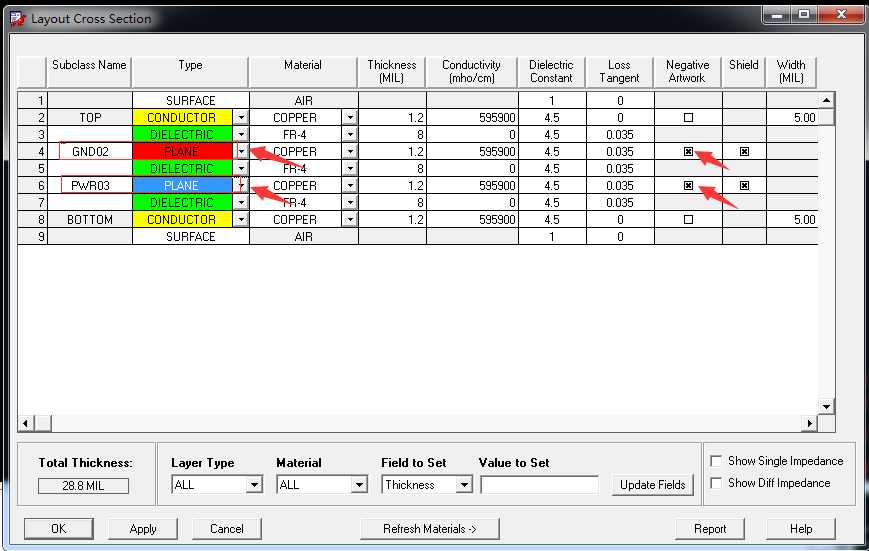The width and height of the screenshot is (869, 551).
Task: Click the Refresh Materials button
Action: click(x=430, y=529)
